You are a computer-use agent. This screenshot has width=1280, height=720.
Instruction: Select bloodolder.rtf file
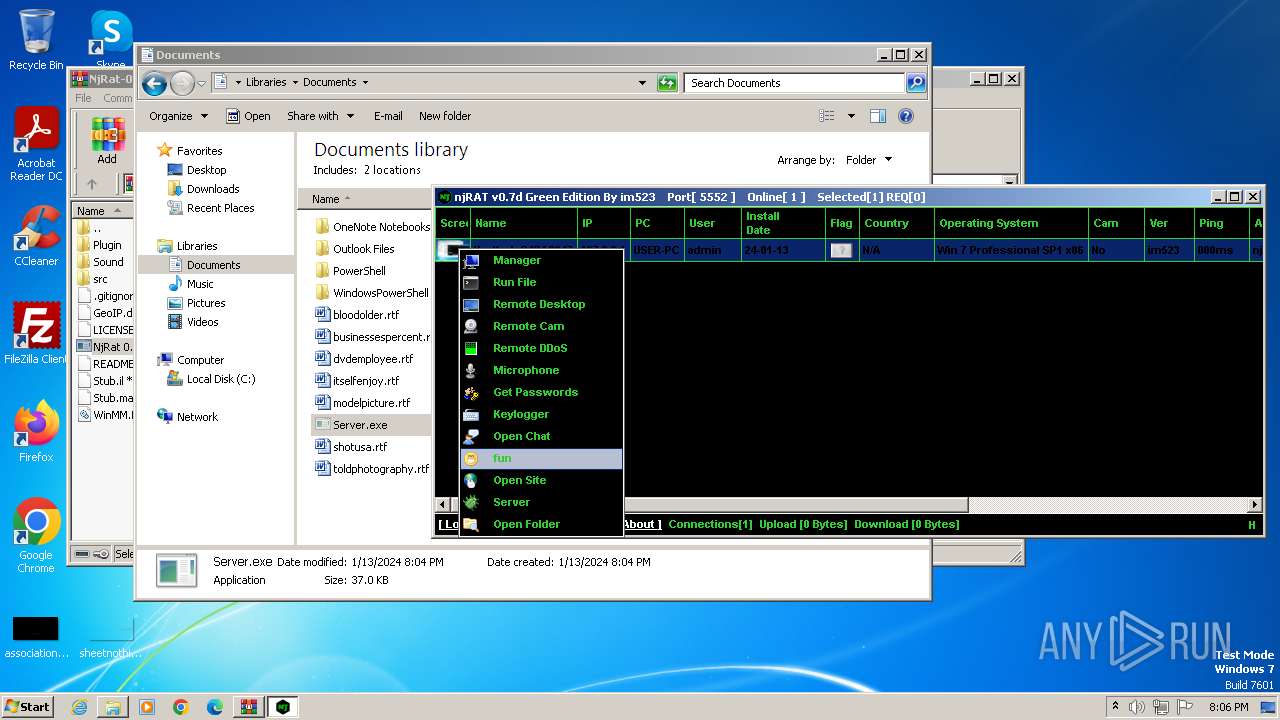(366, 315)
